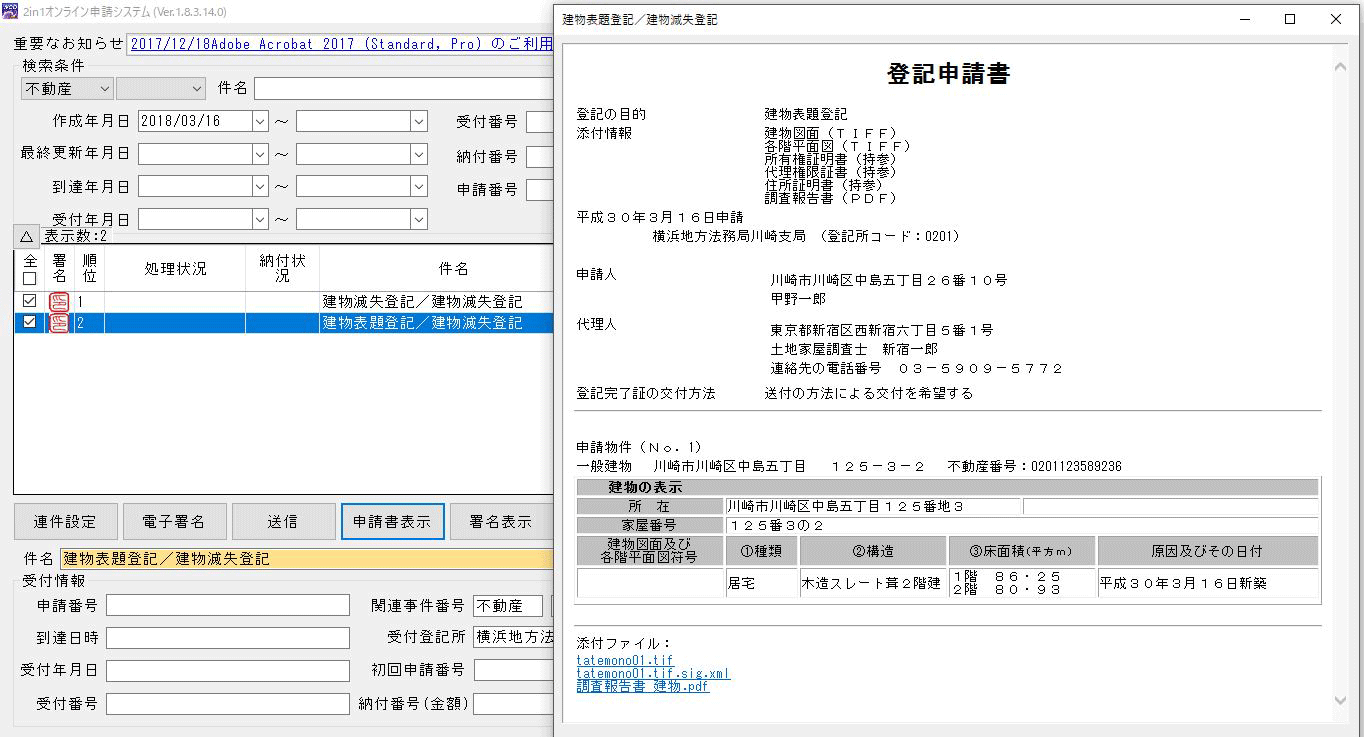This screenshot has height=737, width=1364.
Task: Toggle the 全 select-all checkbox in header
Action: [29, 279]
